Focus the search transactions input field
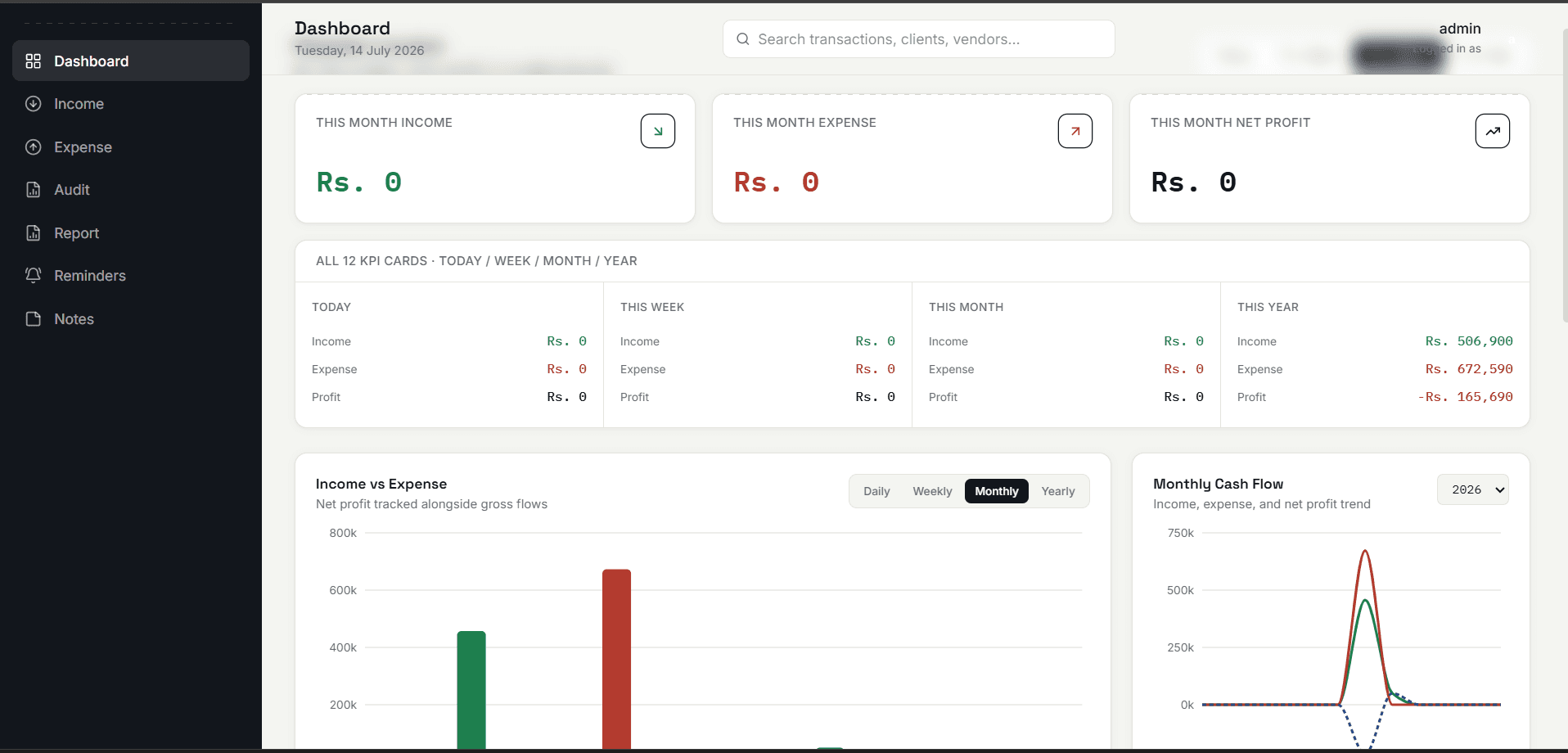The height and width of the screenshot is (753, 1568). coord(919,39)
